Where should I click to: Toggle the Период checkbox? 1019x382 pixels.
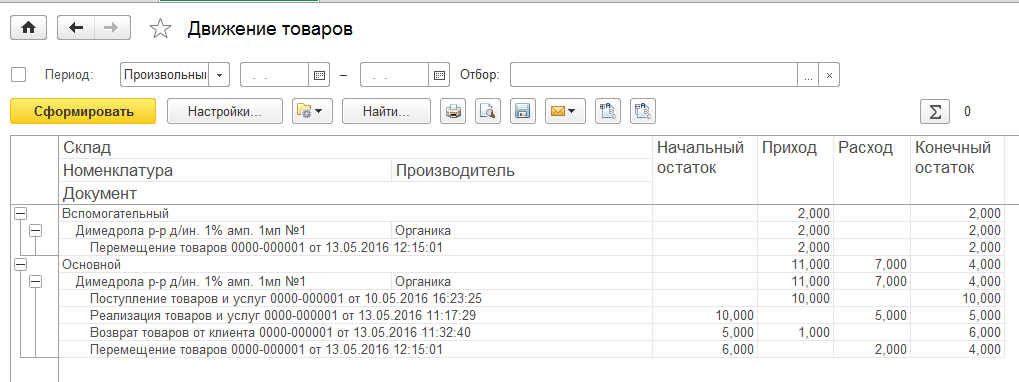pyautogui.click(x=19, y=75)
